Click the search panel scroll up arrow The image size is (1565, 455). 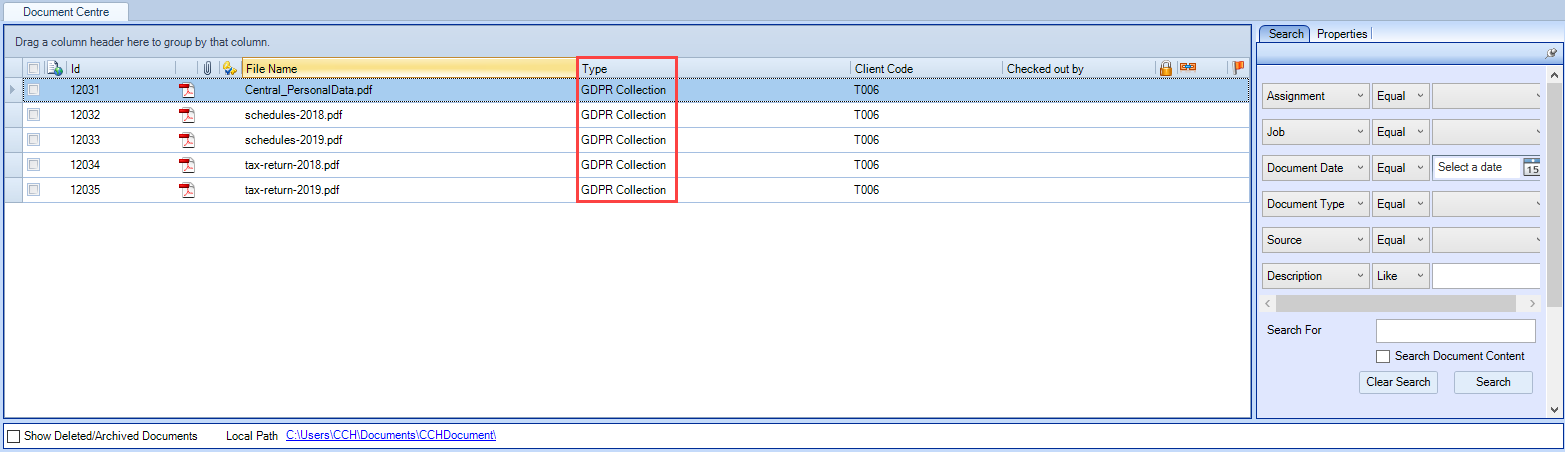[1554, 75]
